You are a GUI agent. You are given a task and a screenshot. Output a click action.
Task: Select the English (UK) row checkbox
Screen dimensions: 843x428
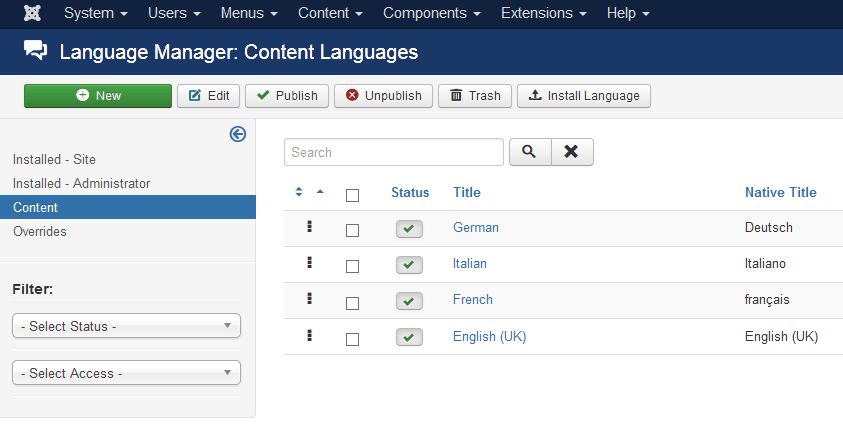pos(352,339)
